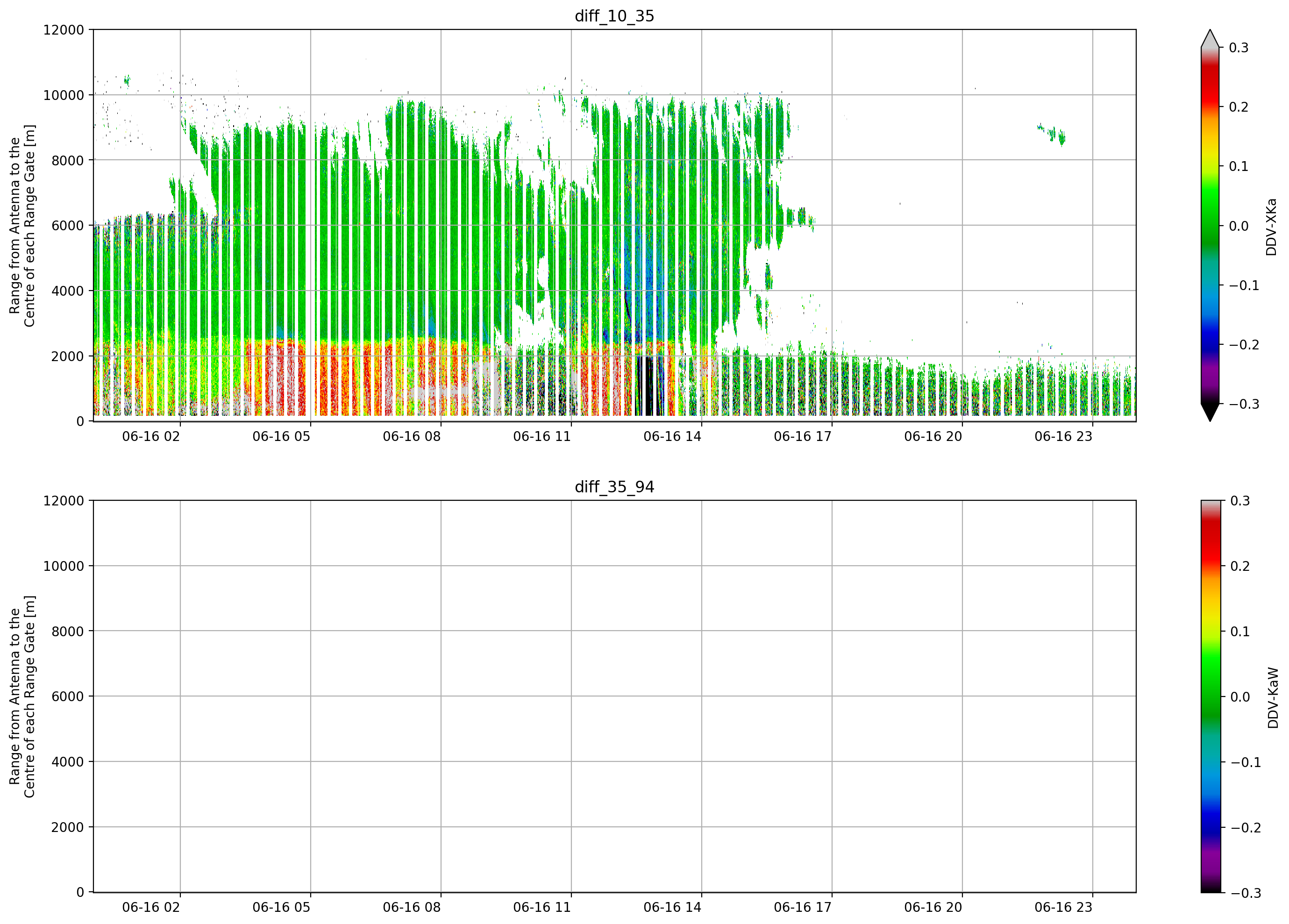
Task: Click the 0.3 tick on DDV-KaW colorbar
Action: (1239, 501)
